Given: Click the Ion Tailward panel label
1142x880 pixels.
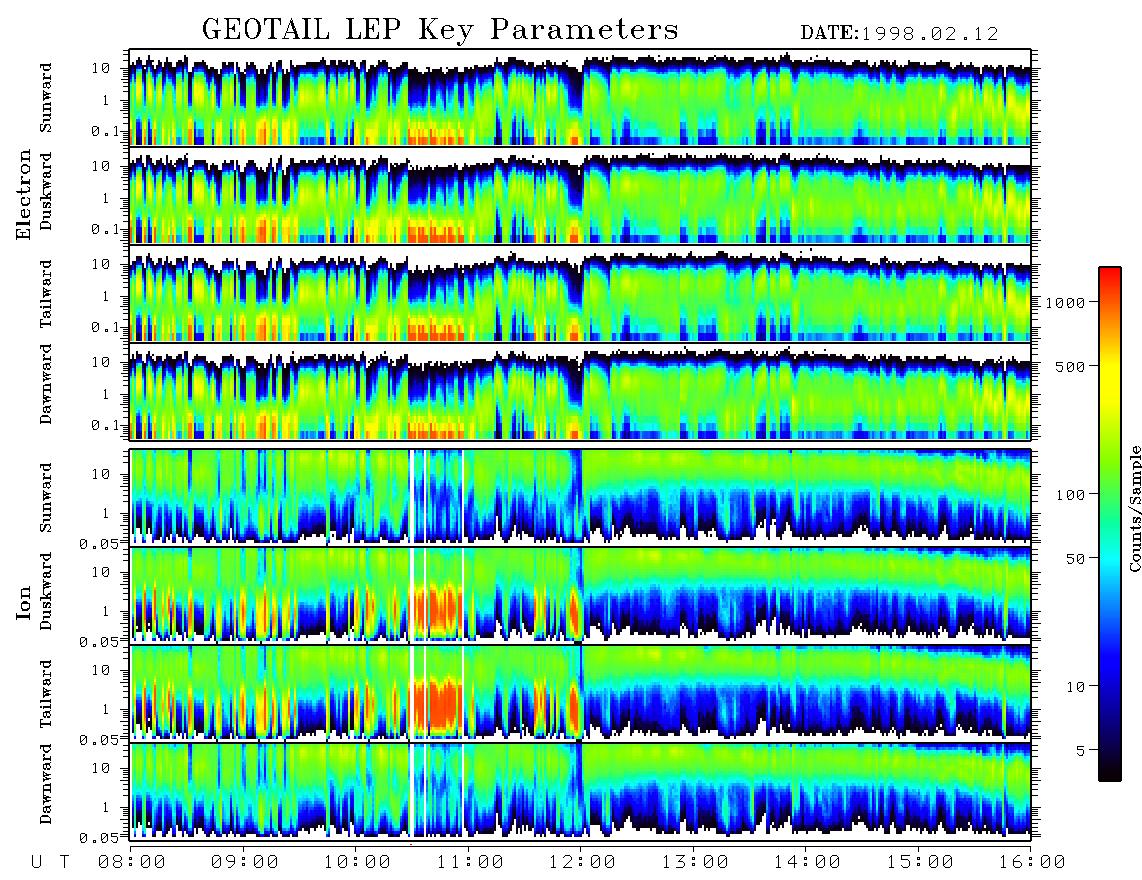Looking at the screenshot, I should point(46,694).
